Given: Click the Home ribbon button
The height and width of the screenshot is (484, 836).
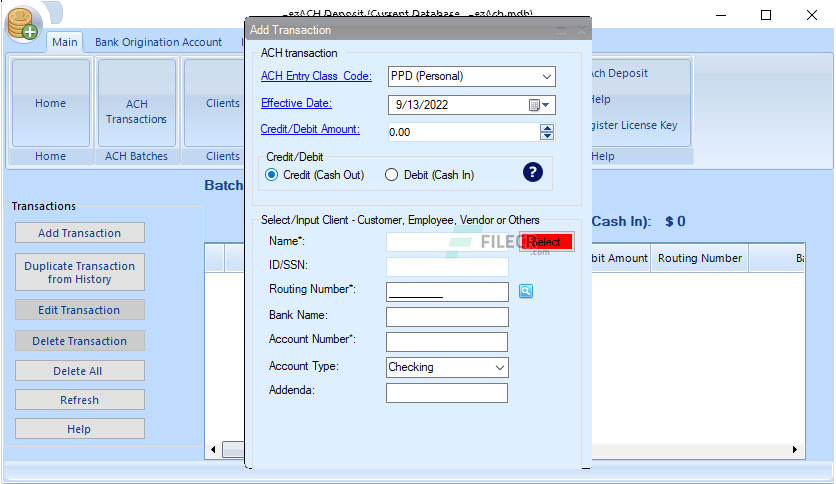Looking at the screenshot, I should point(51,103).
